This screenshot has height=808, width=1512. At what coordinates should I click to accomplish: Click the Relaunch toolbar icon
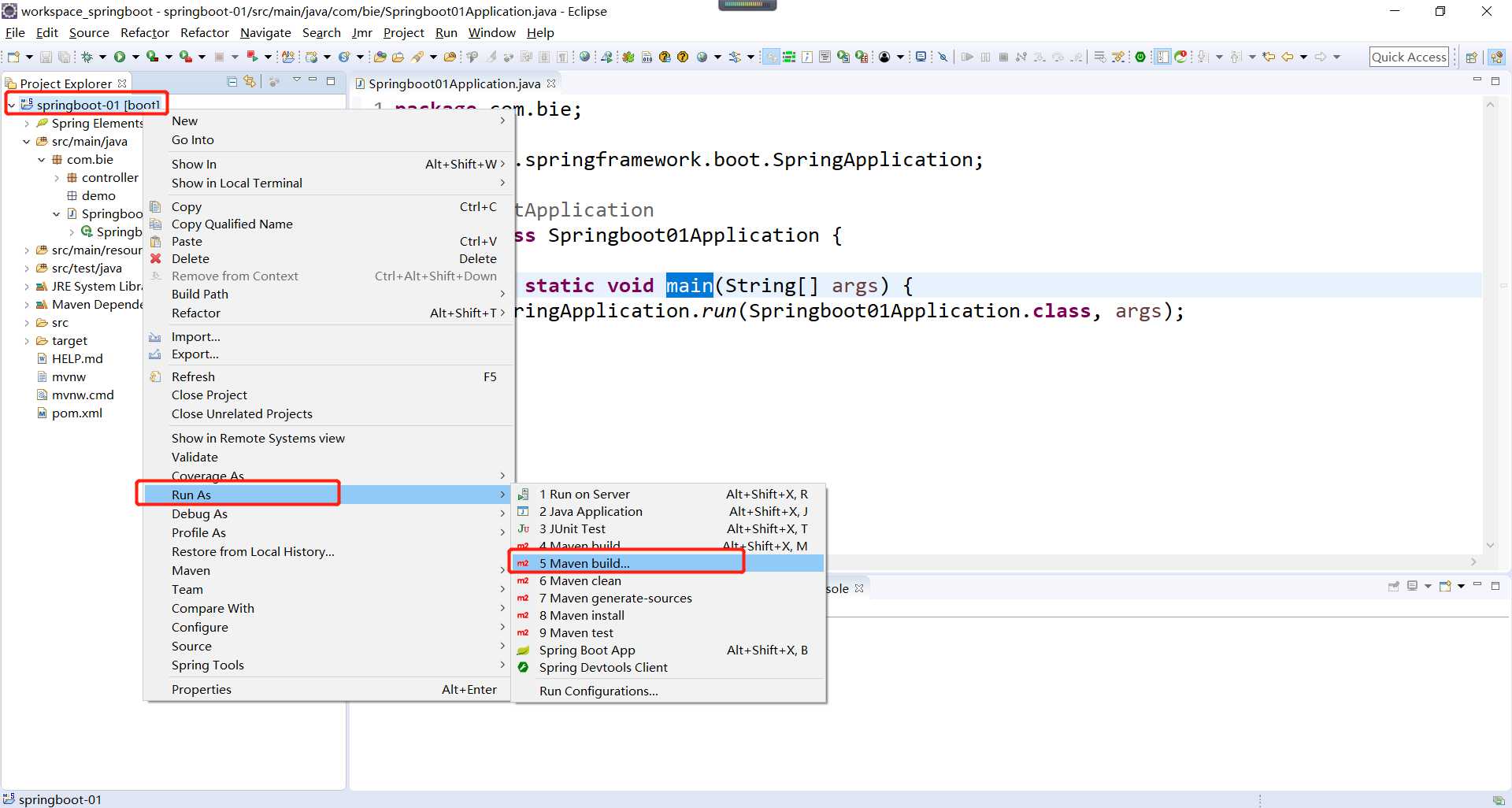(252, 57)
